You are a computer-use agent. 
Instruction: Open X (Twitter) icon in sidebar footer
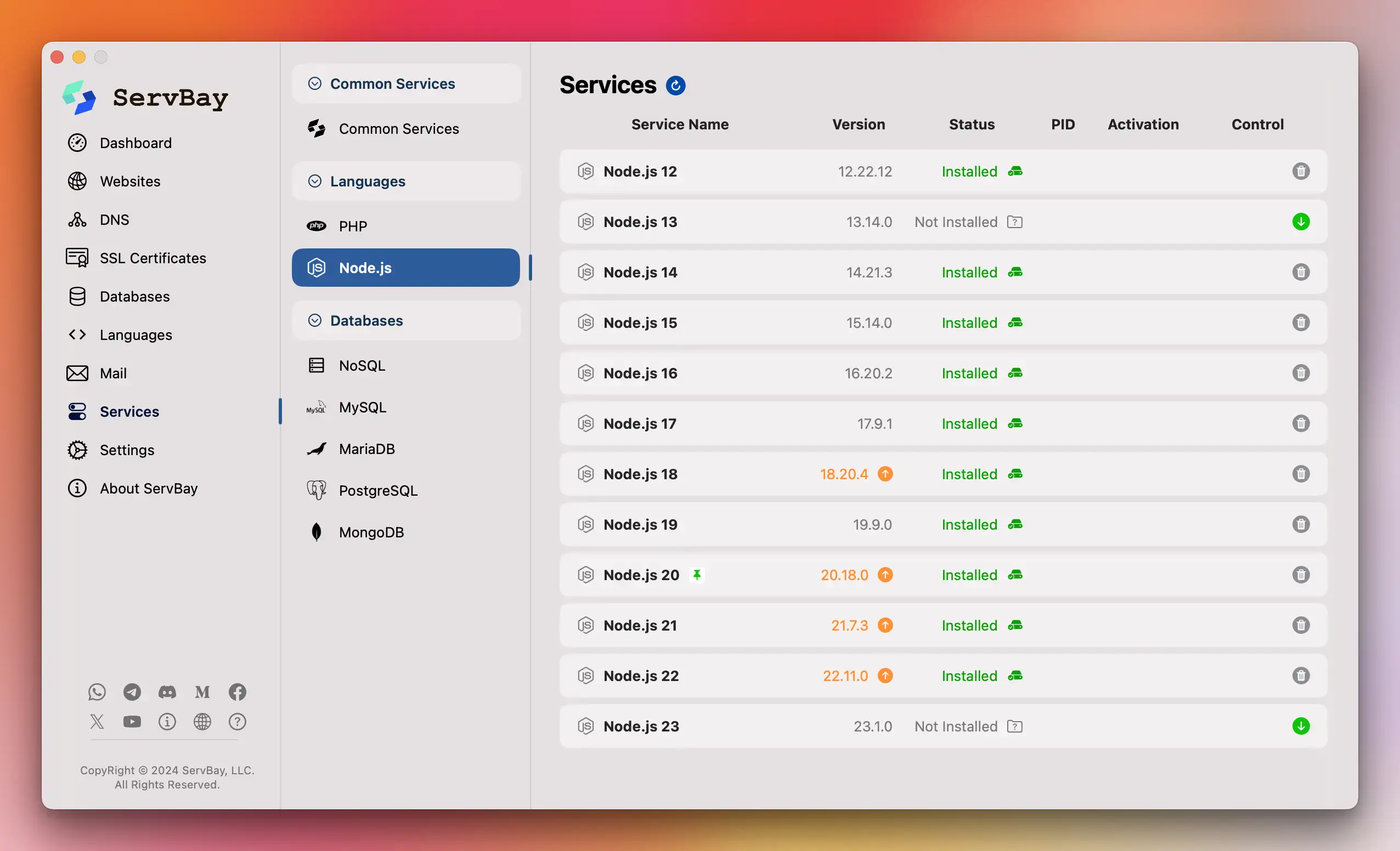97,722
